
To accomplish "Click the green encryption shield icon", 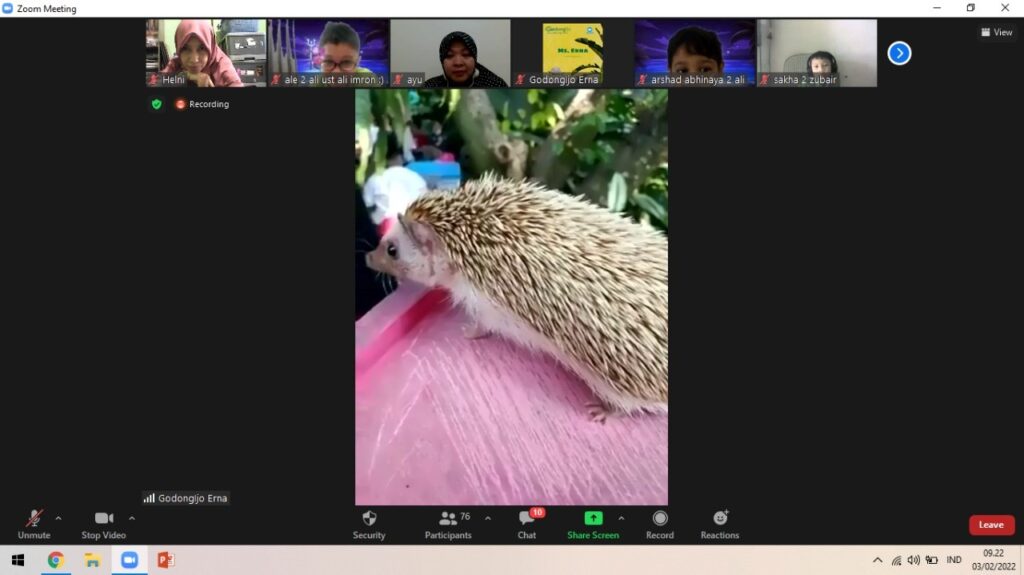I will click(x=156, y=104).
